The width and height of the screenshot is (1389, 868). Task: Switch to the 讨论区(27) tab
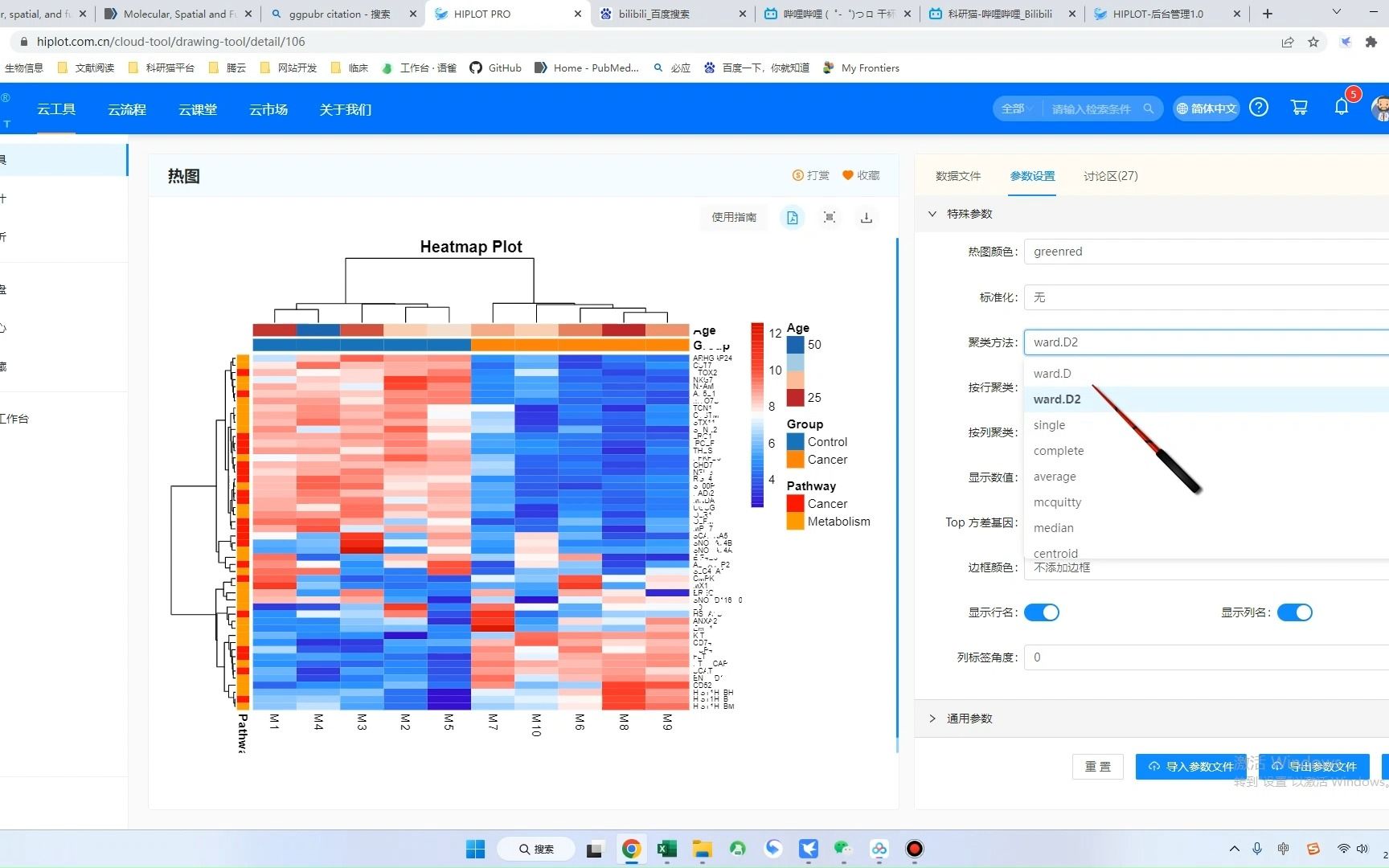tap(1110, 176)
